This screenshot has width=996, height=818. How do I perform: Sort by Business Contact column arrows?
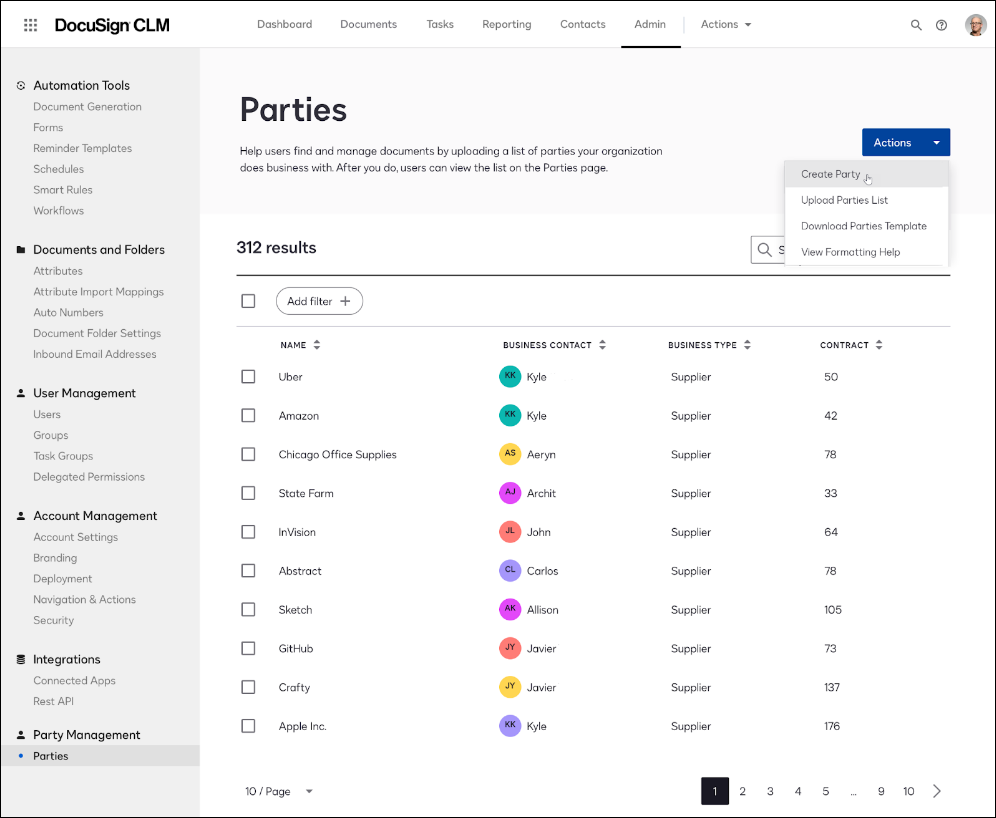click(602, 345)
